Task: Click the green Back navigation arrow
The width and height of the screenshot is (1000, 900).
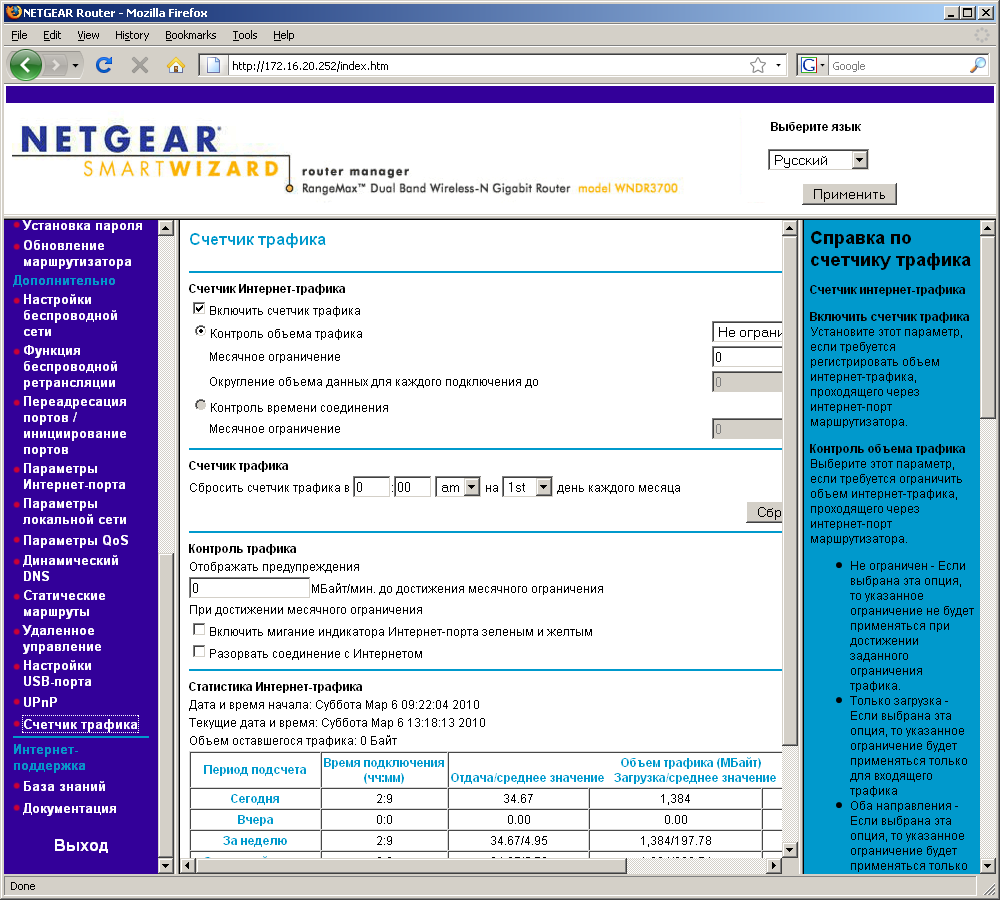Action: tap(26, 65)
